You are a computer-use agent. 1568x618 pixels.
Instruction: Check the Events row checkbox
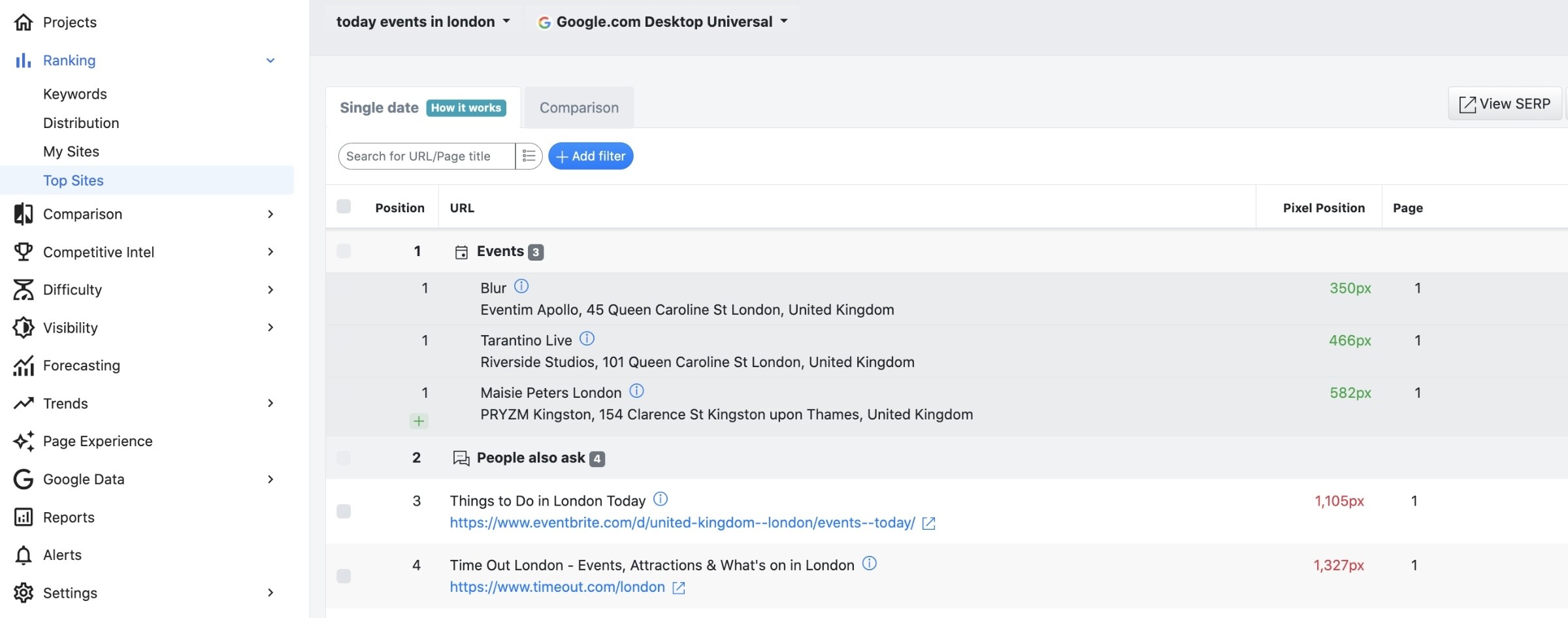click(344, 251)
